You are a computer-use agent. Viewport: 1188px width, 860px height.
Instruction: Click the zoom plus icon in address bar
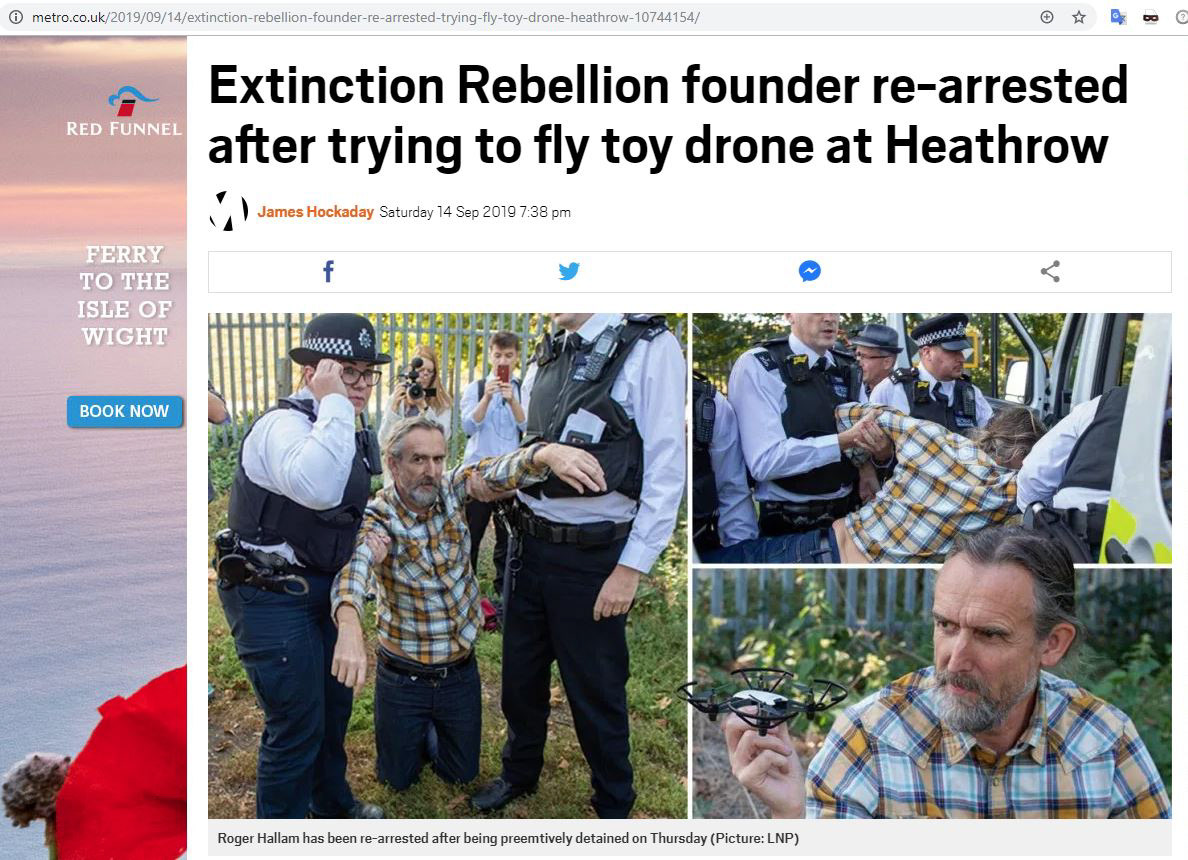(x=1047, y=17)
